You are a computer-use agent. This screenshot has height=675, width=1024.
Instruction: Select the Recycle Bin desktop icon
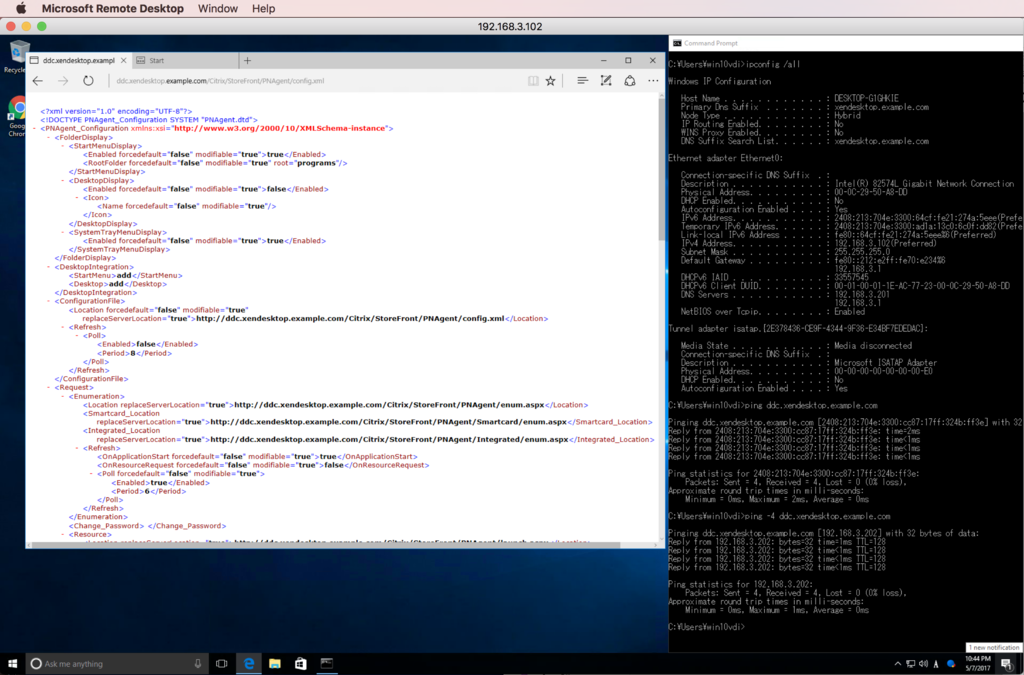pyautogui.click(x=17, y=56)
